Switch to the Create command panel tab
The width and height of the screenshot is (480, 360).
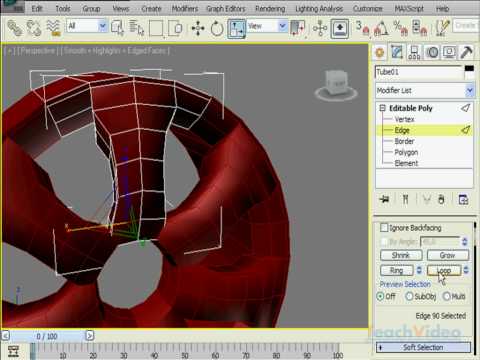tap(380, 52)
